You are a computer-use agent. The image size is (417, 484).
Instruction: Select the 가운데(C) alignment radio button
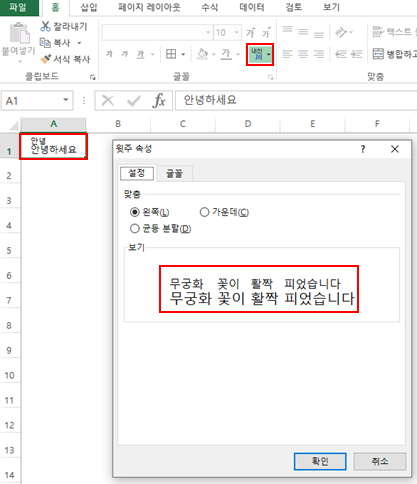click(x=204, y=212)
